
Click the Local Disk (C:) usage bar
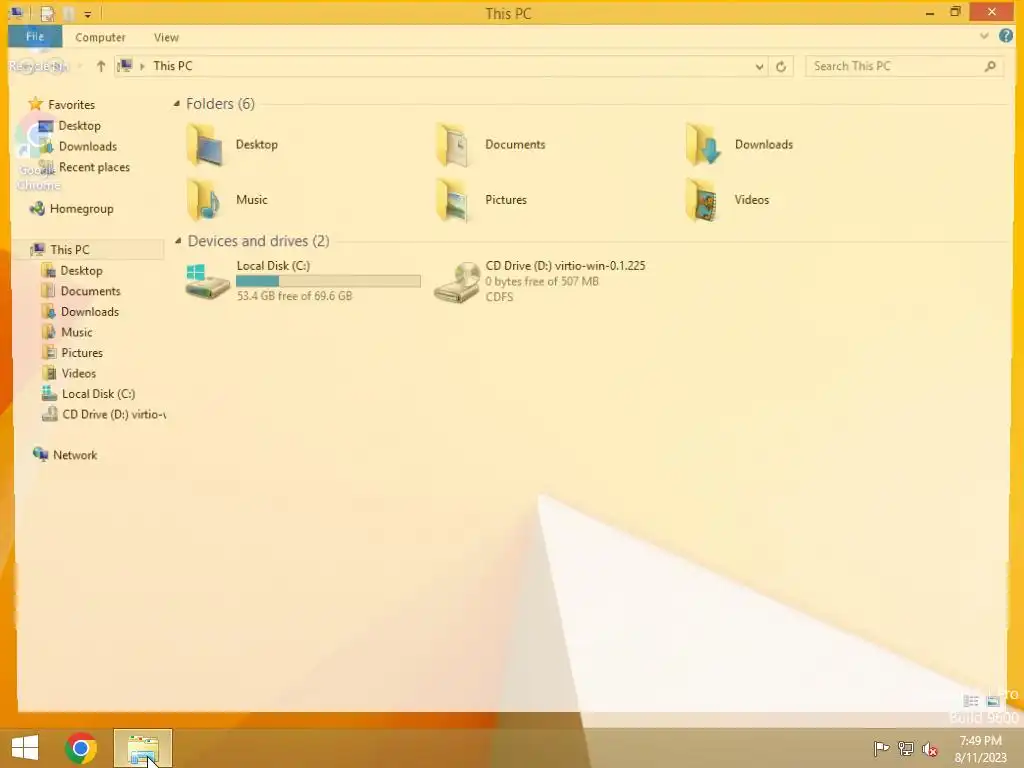(x=328, y=281)
